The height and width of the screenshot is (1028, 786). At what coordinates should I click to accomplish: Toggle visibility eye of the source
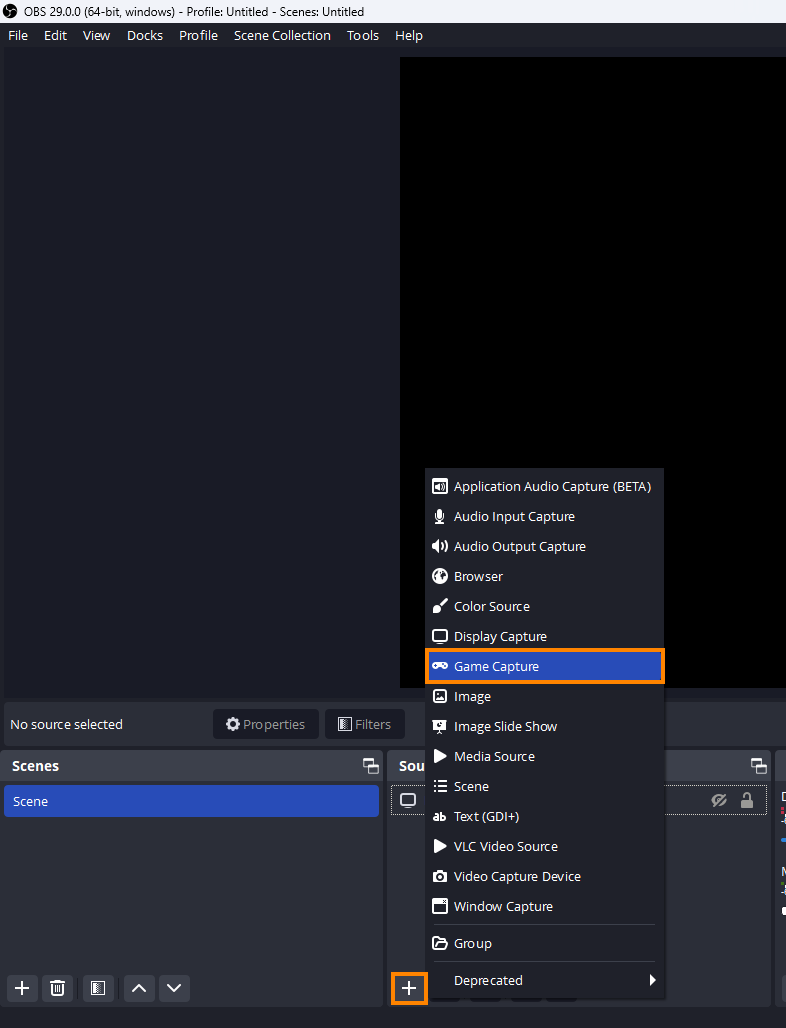(719, 801)
